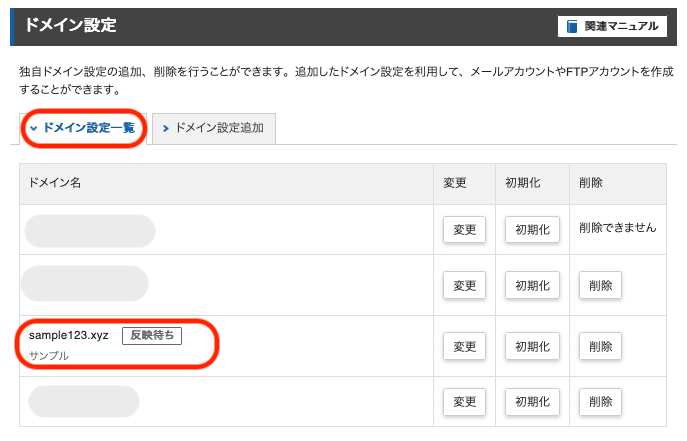Click 初期化 for sample123.xyz
Viewport: 687px width, 441px height.
click(x=532, y=346)
